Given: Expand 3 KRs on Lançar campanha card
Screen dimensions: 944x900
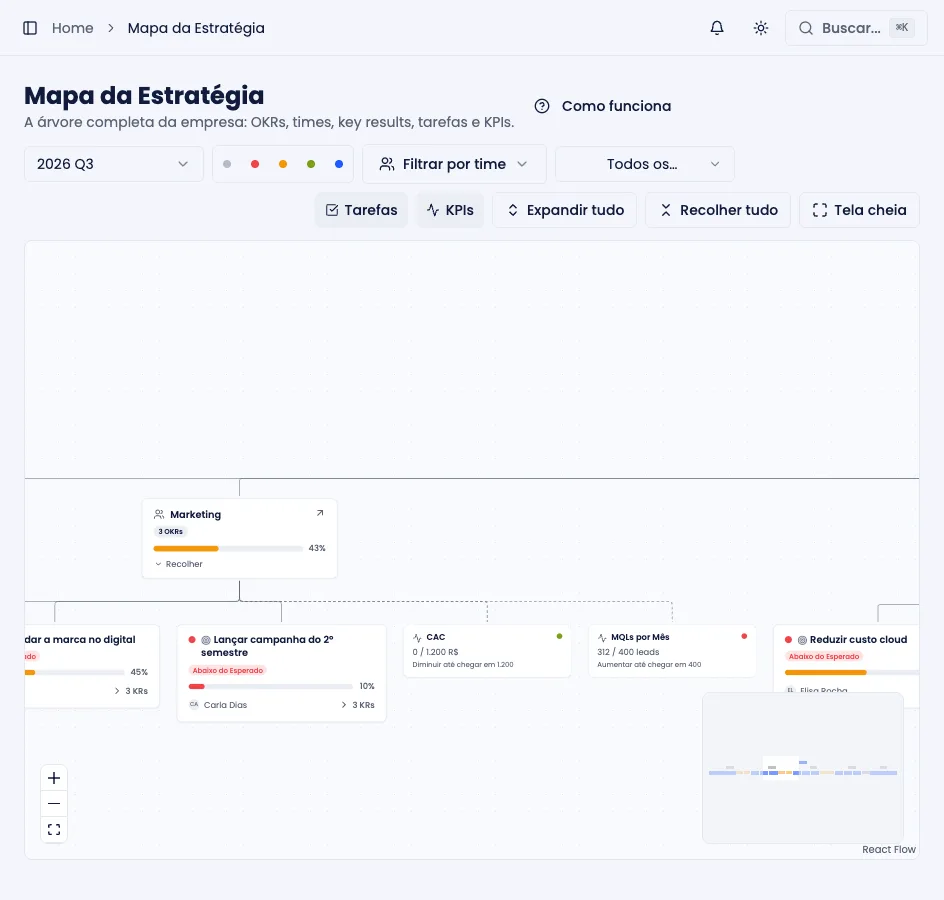Looking at the screenshot, I should 358,705.
